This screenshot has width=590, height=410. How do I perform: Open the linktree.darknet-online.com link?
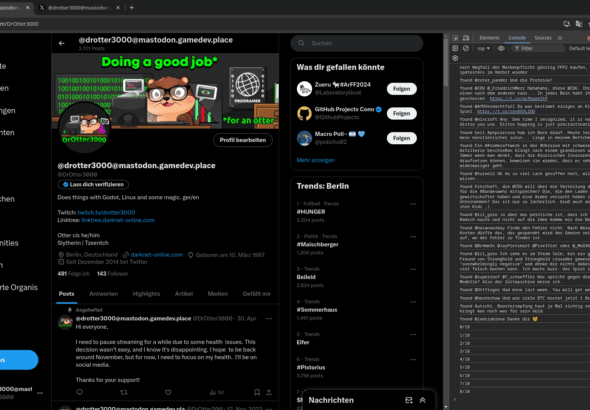click(x=118, y=220)
